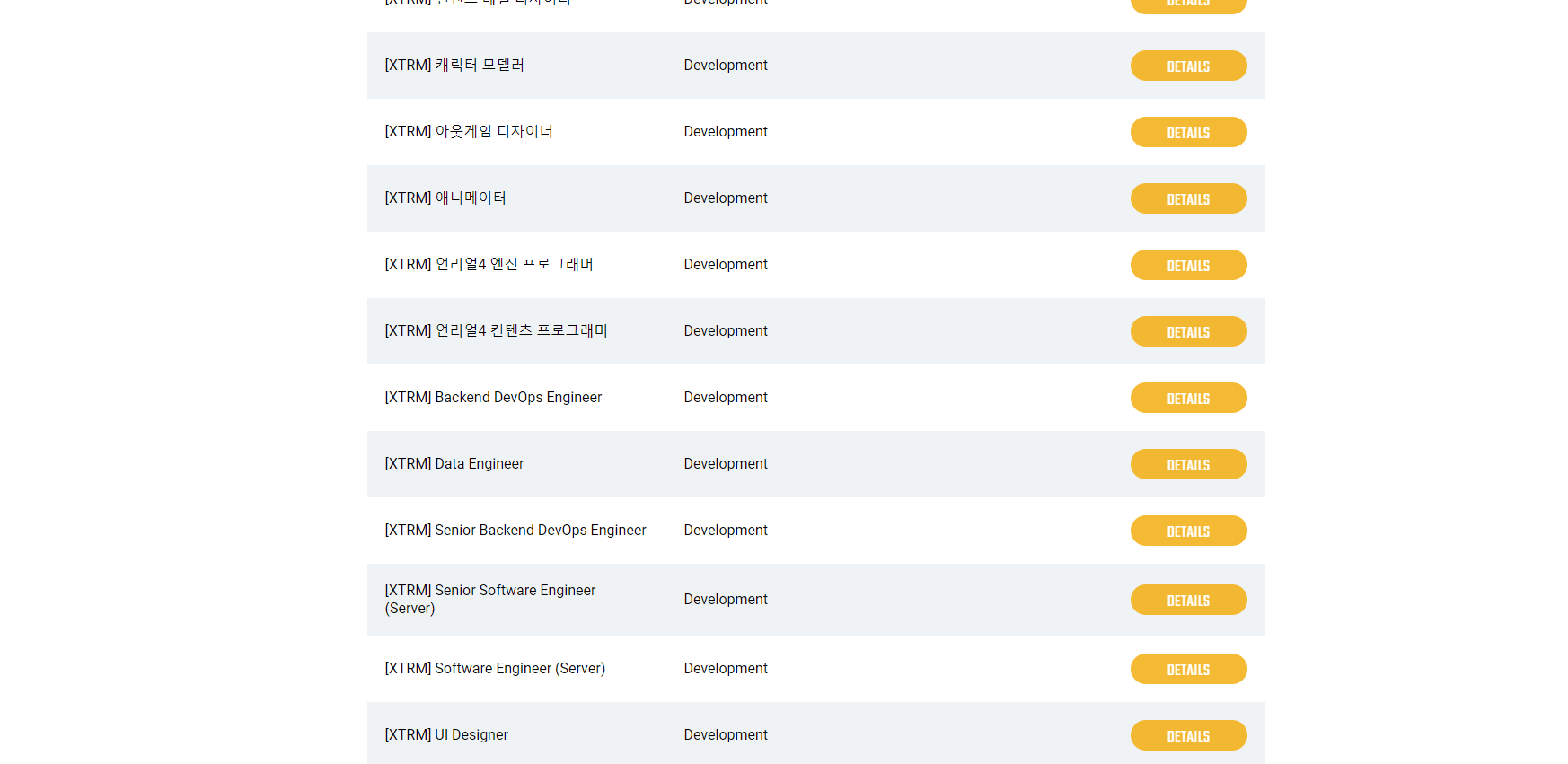1568x764 pixels.
Task: Select the [XTRM] 캐릭터 모델러 job title
Action: tap(454, 66)
